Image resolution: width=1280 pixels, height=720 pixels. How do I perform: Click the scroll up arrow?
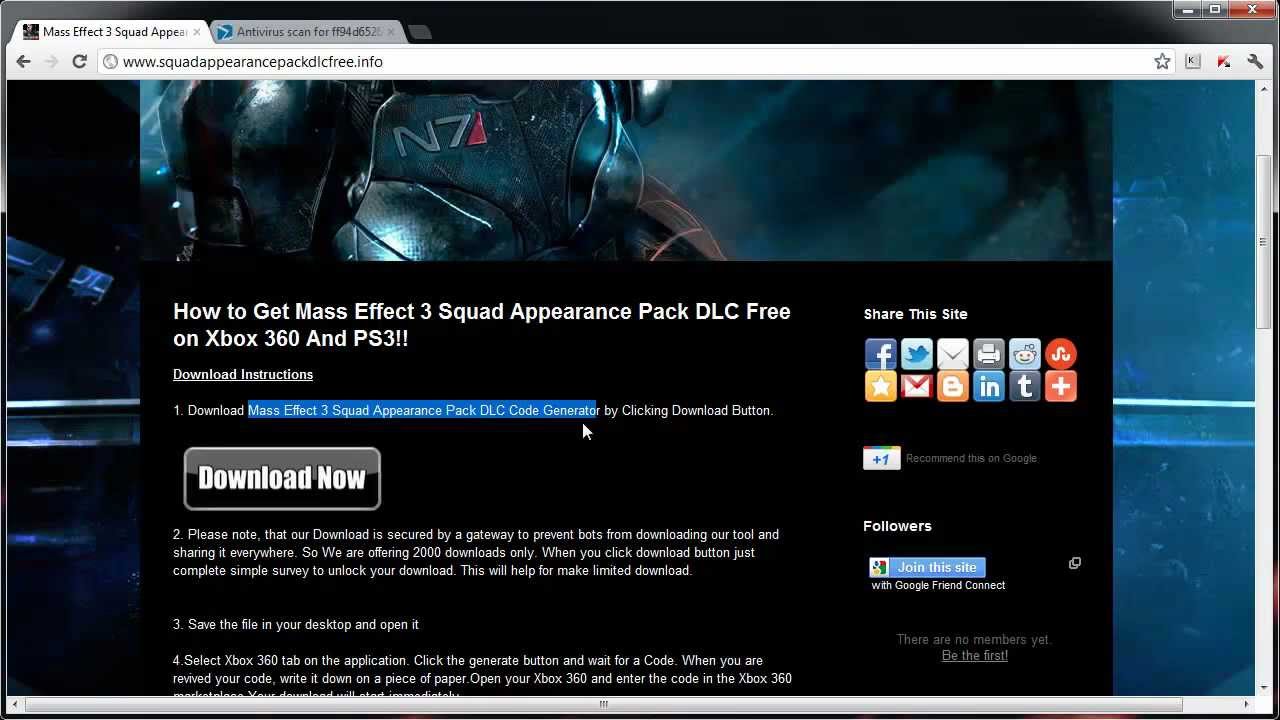(x=1264, y=88)
